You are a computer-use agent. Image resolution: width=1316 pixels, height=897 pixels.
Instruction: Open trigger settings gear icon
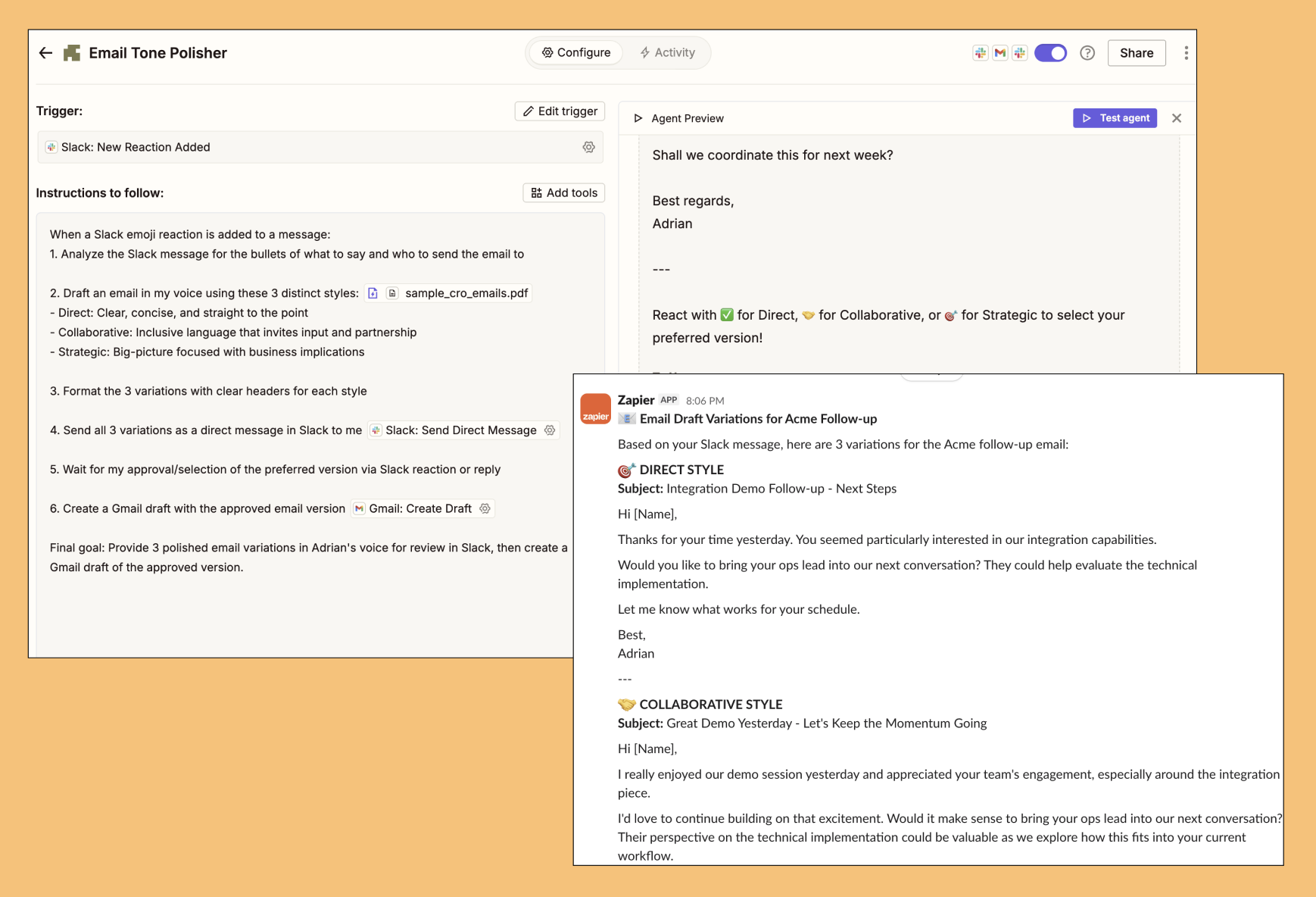[588, 147]
